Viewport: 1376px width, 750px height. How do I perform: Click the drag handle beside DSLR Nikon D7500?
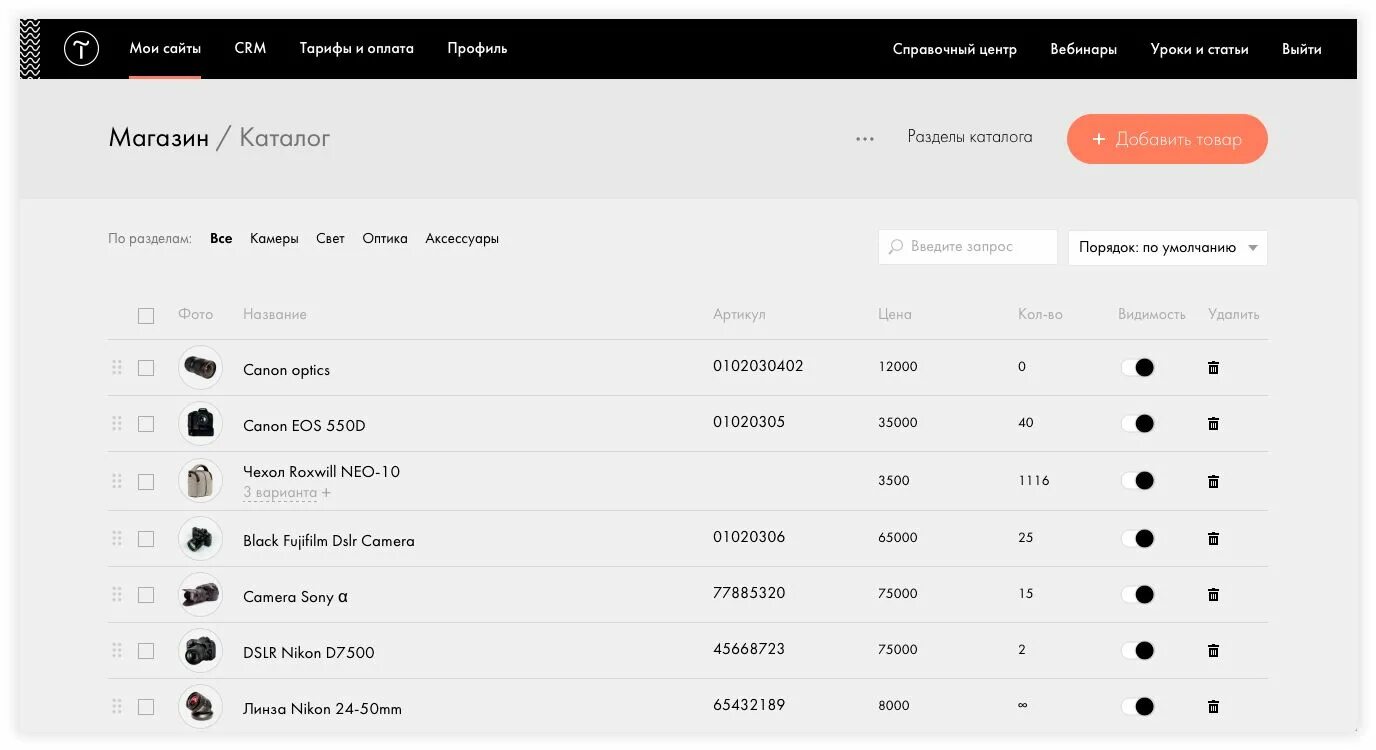coord(117,650)
